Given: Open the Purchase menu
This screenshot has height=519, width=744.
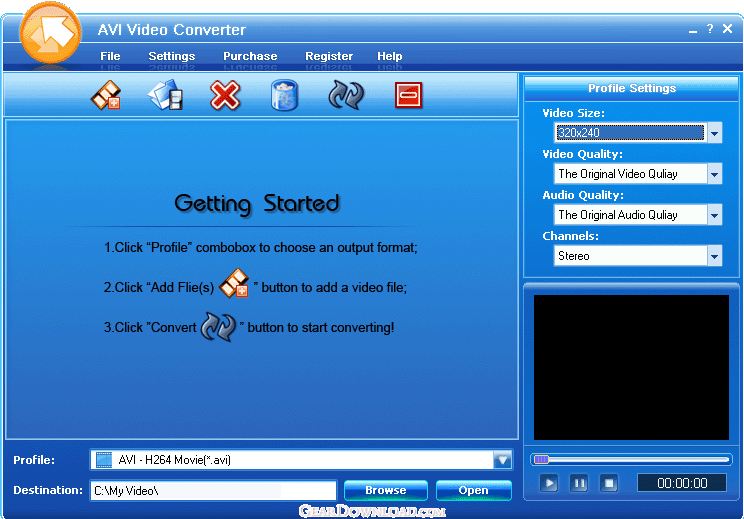Looking at the screenshot, I should [x=250, y=56].
